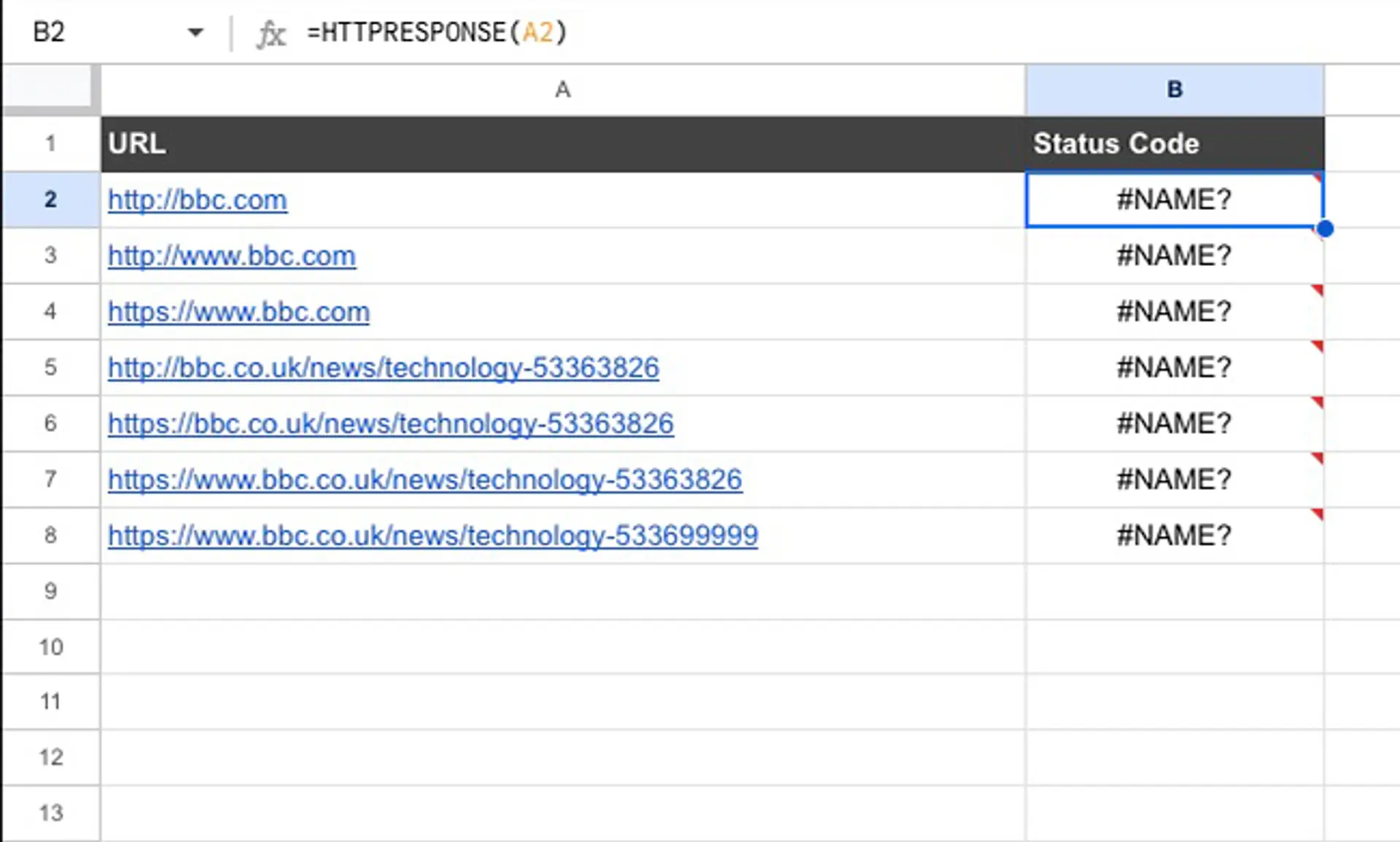
Task: Select row header 7
Action: [50, 480]
